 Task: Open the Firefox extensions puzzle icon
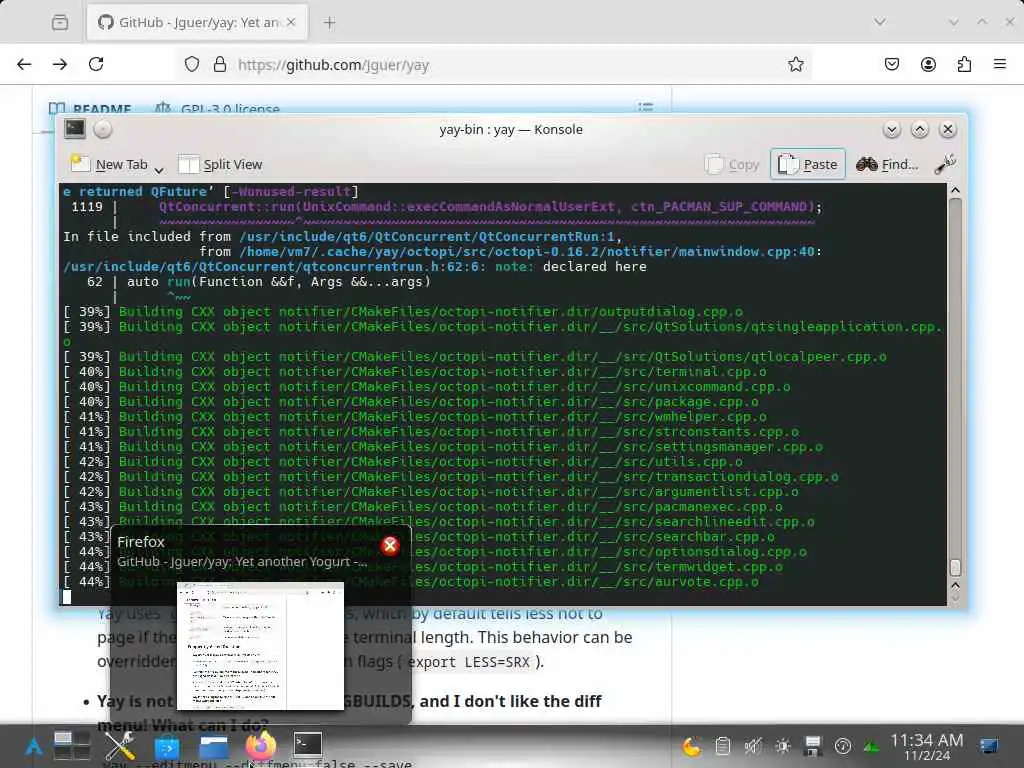coord(964,64)
